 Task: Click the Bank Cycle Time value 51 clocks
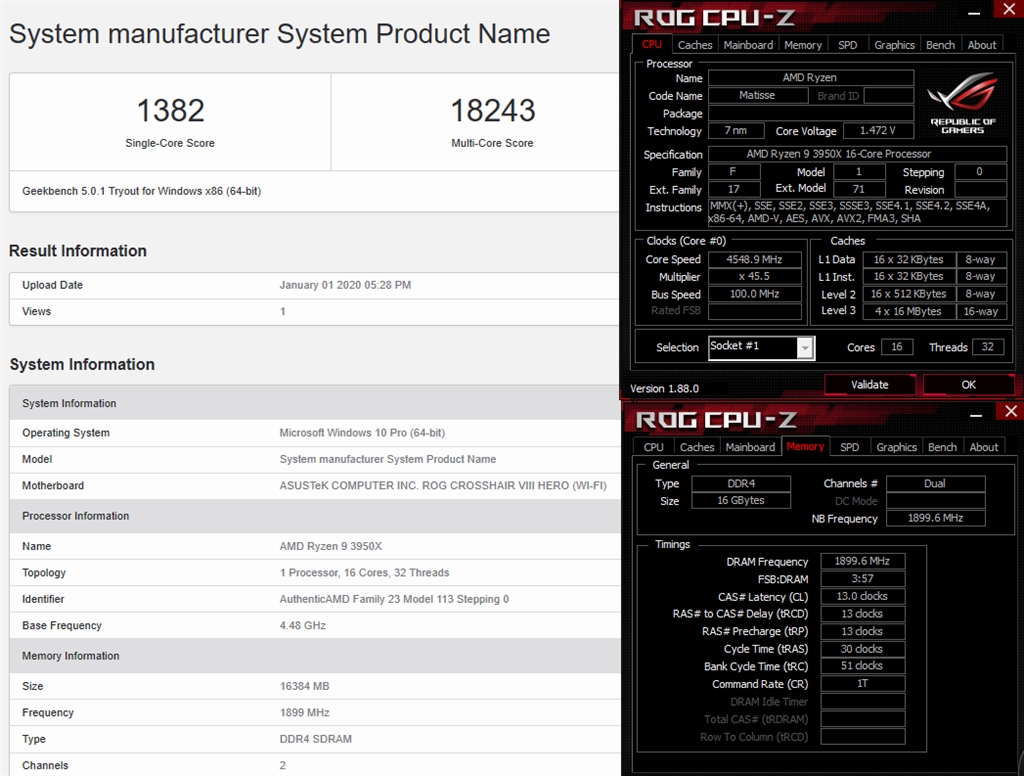coord(863,666)
